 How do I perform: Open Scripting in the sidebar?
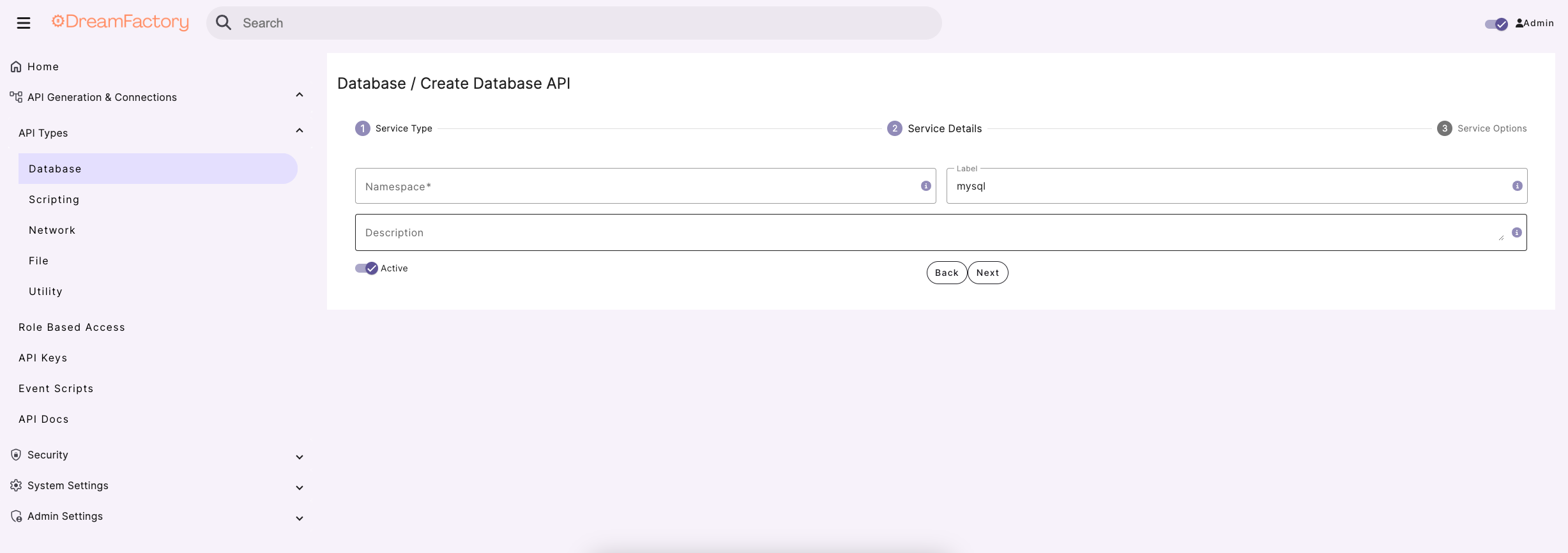click(x=54, y=199)
